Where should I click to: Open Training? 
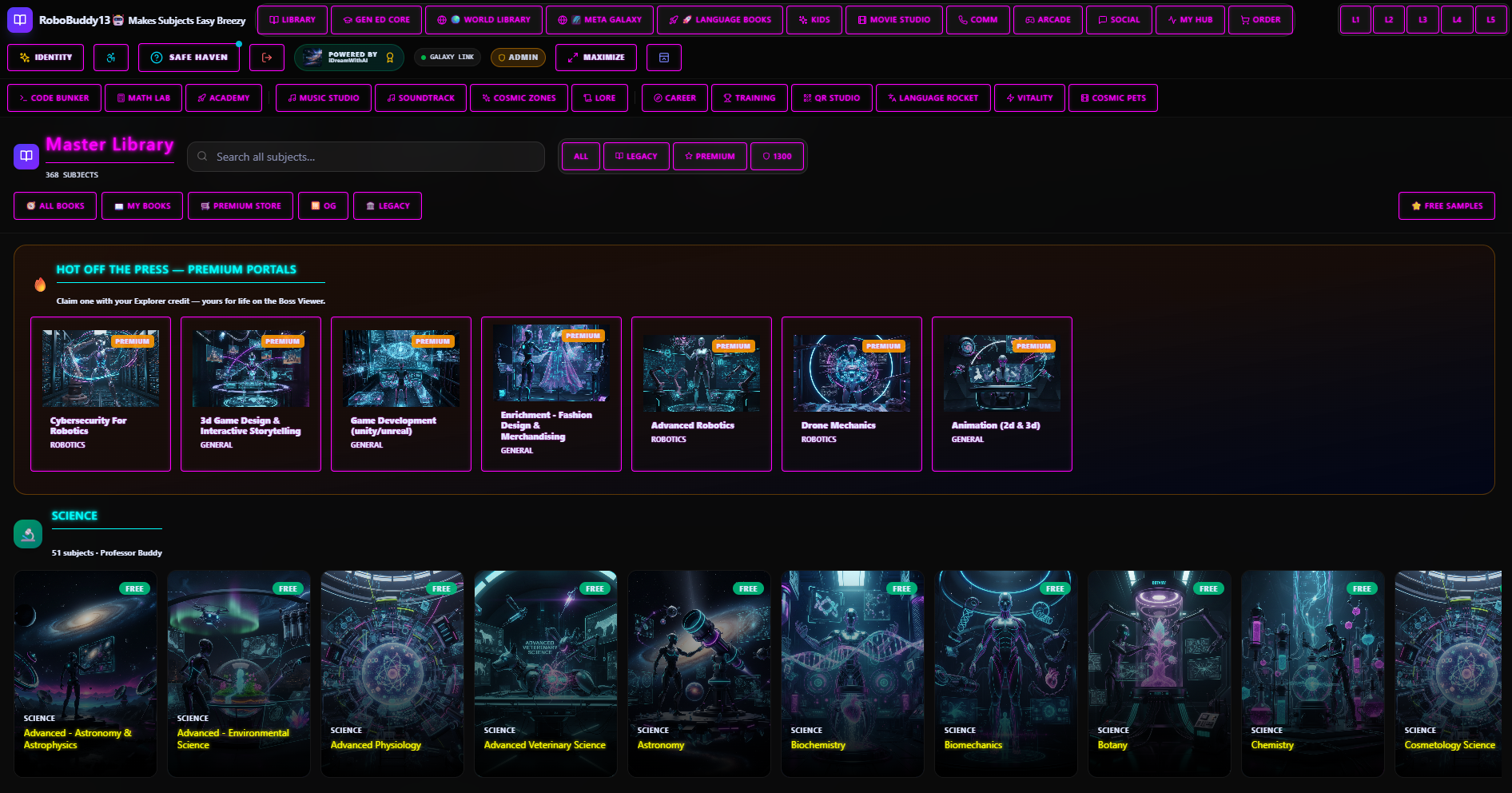[x=750, y=98]
